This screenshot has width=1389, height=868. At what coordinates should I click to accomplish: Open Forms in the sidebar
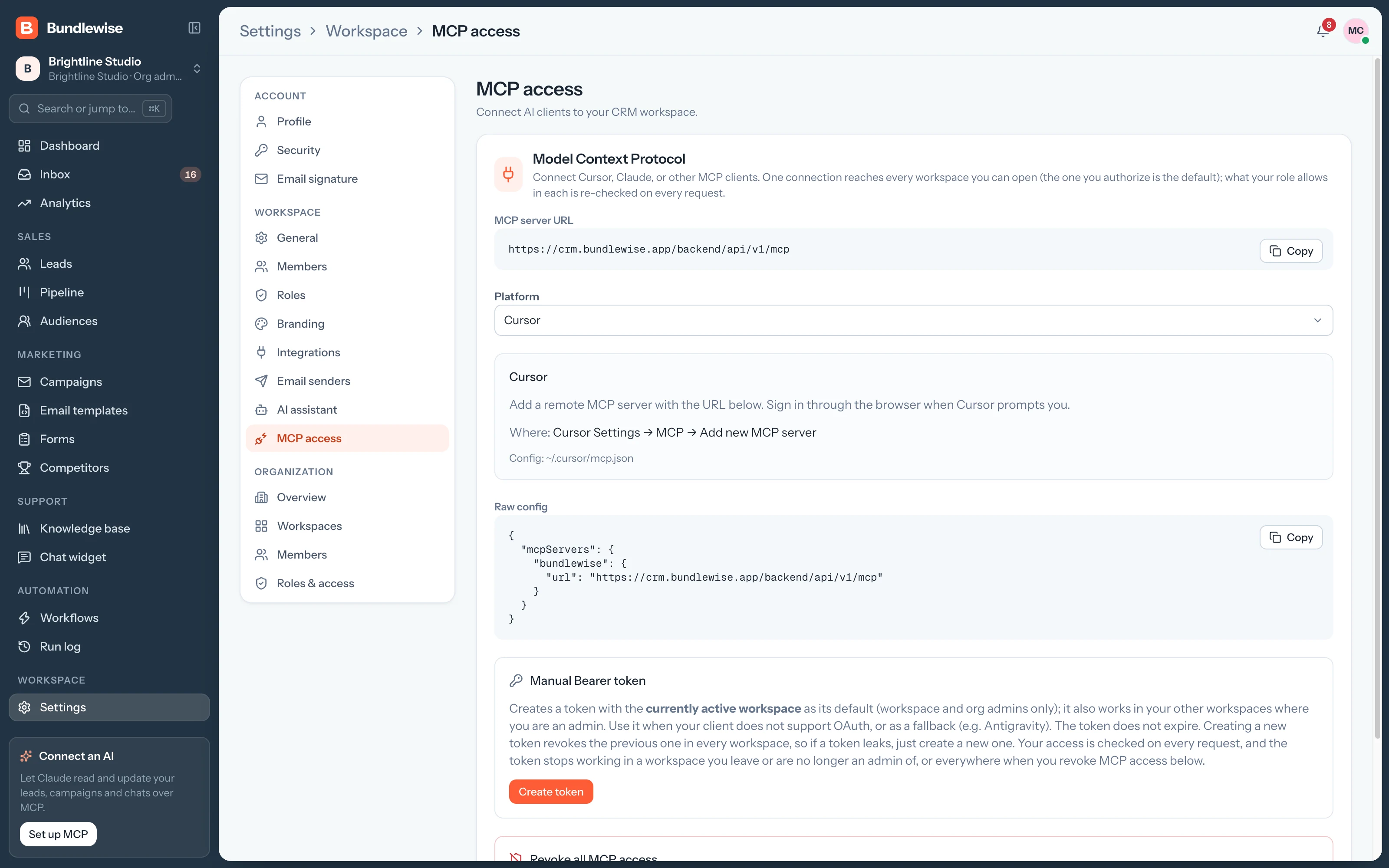point(109,439)
